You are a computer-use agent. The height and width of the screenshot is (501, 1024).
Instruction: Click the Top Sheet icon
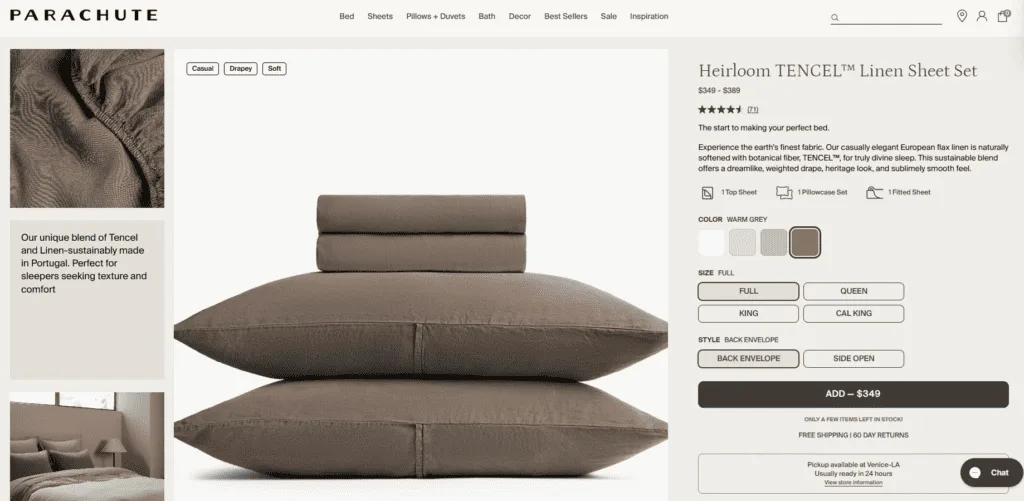(707, 193)
